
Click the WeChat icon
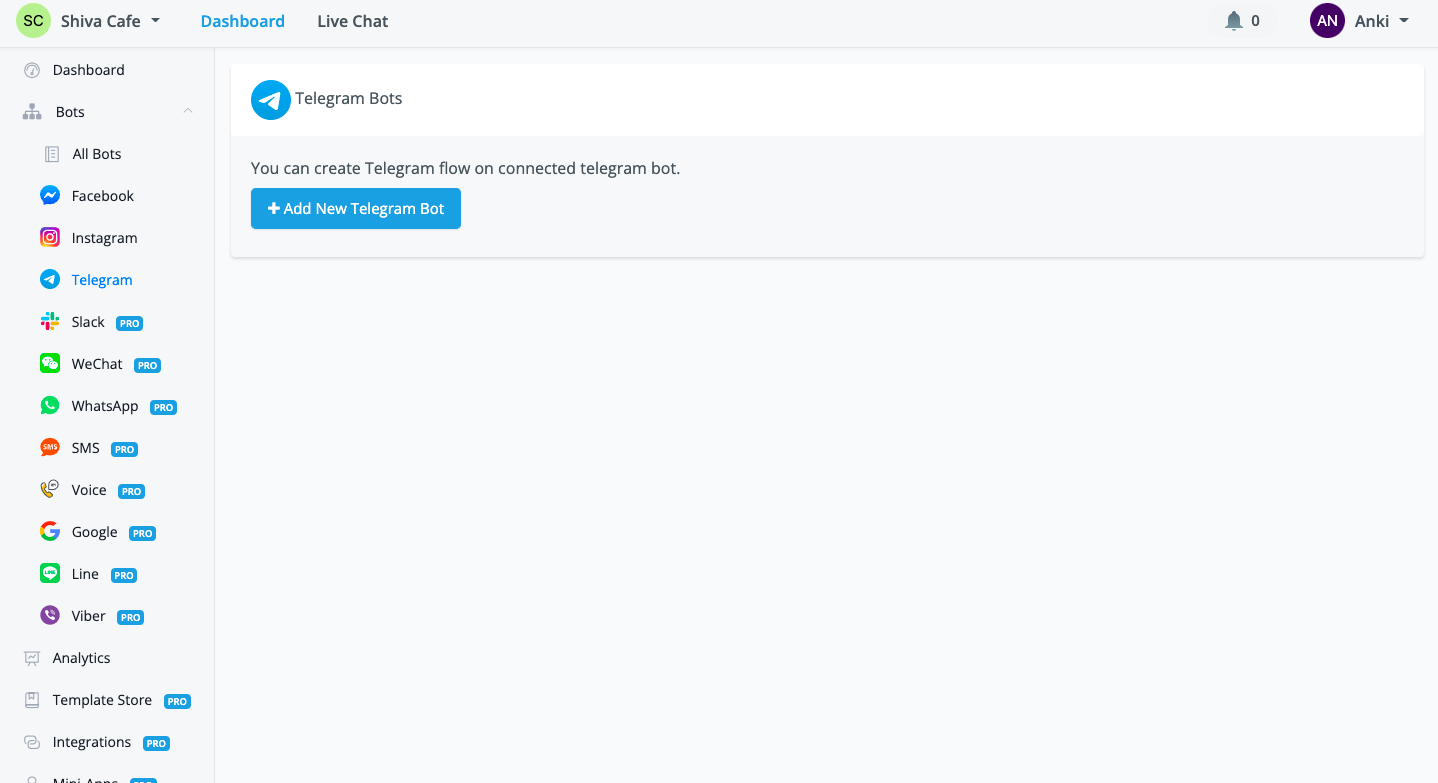tap(50, 364)
